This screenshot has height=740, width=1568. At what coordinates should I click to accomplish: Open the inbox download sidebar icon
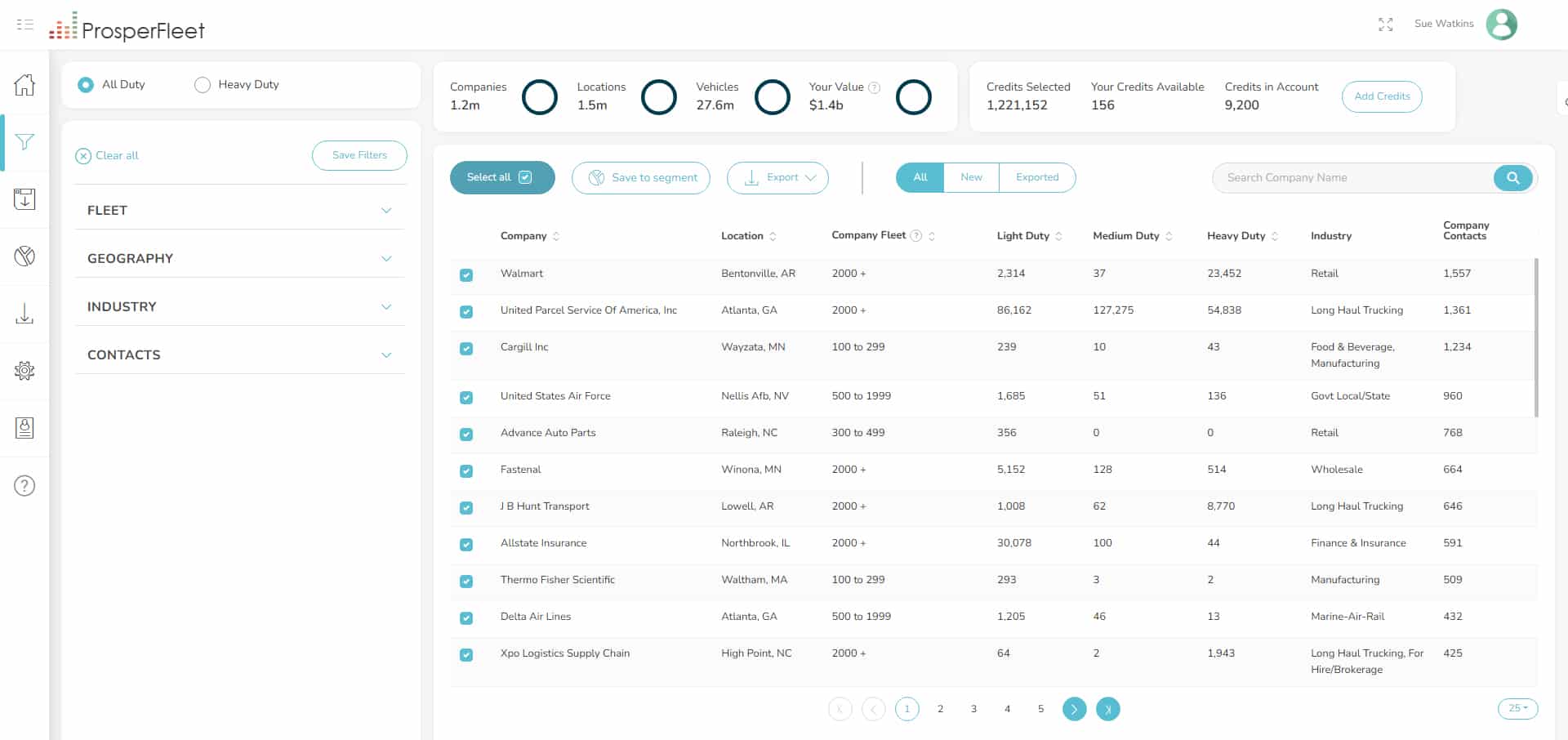24,199
